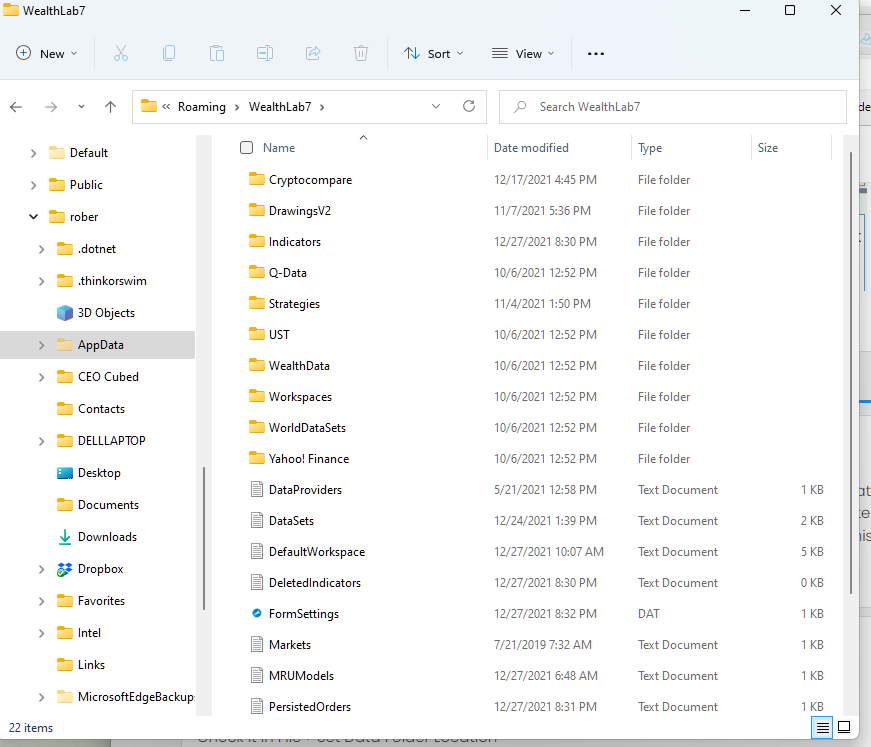
Task: Go forward with the right arrow
Action: coord(51,107)
